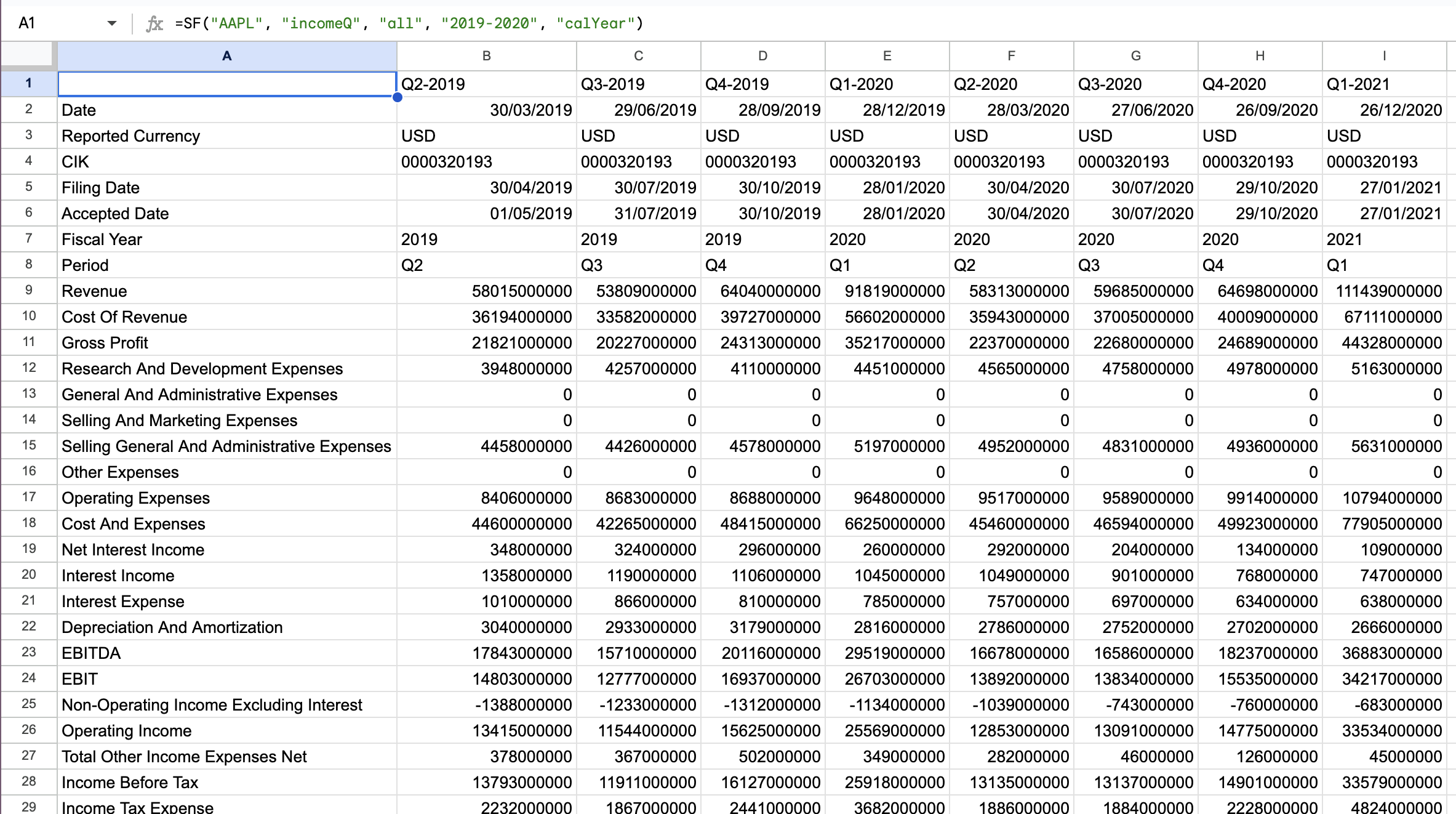
Task: Select column D header
Action: click(762, 56)
